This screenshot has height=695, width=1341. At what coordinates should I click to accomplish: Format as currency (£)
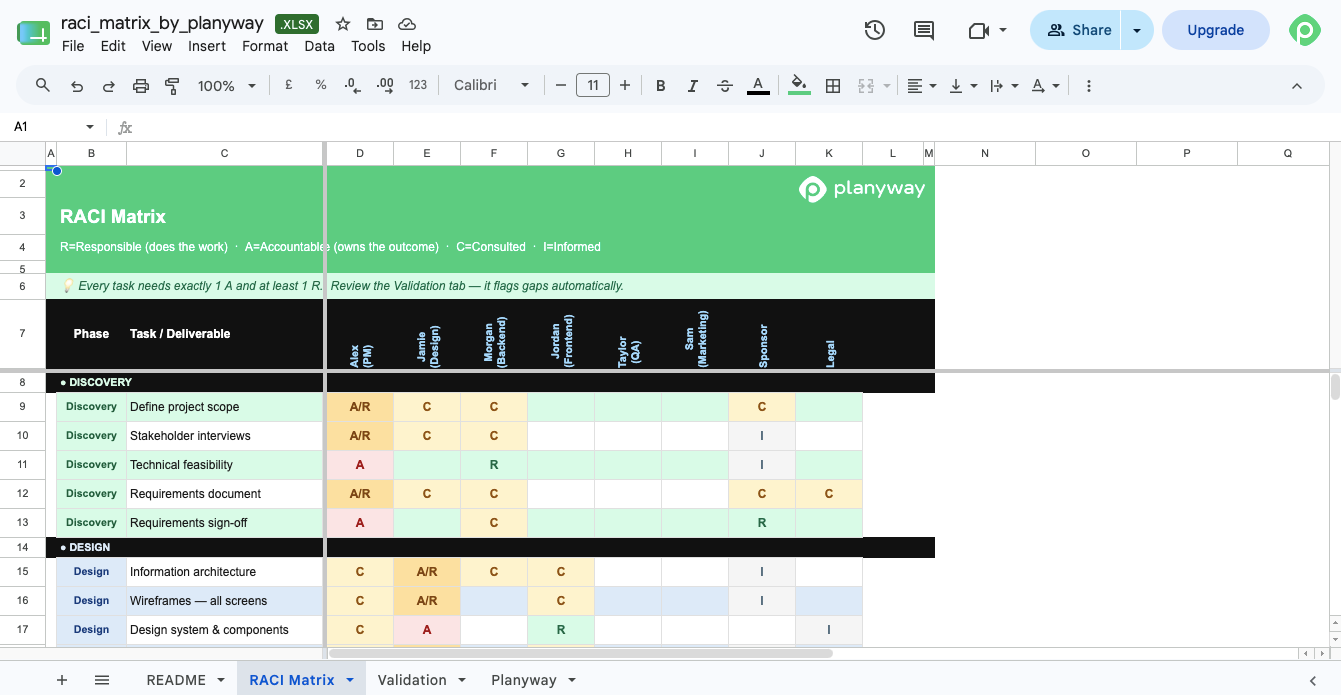(289, 86)
